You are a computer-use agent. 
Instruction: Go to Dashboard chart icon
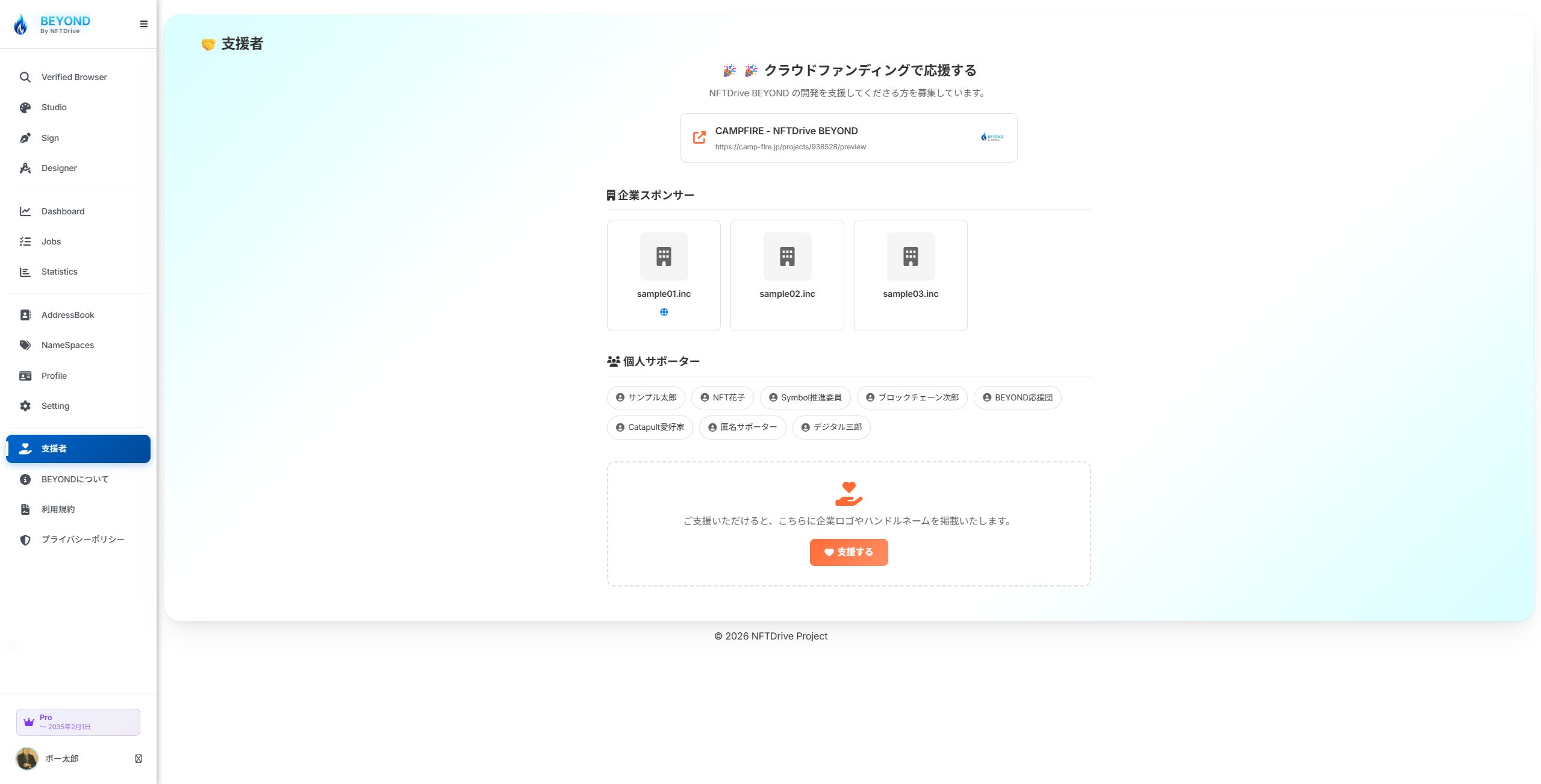25,211
